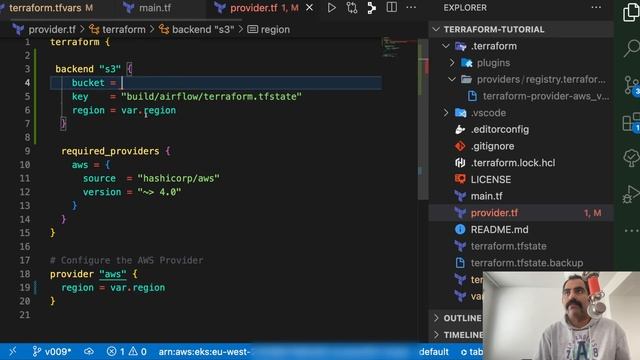Select the provider.tf tab
Viewport: 640px width, 360px height.
click(x=253, y=8)
